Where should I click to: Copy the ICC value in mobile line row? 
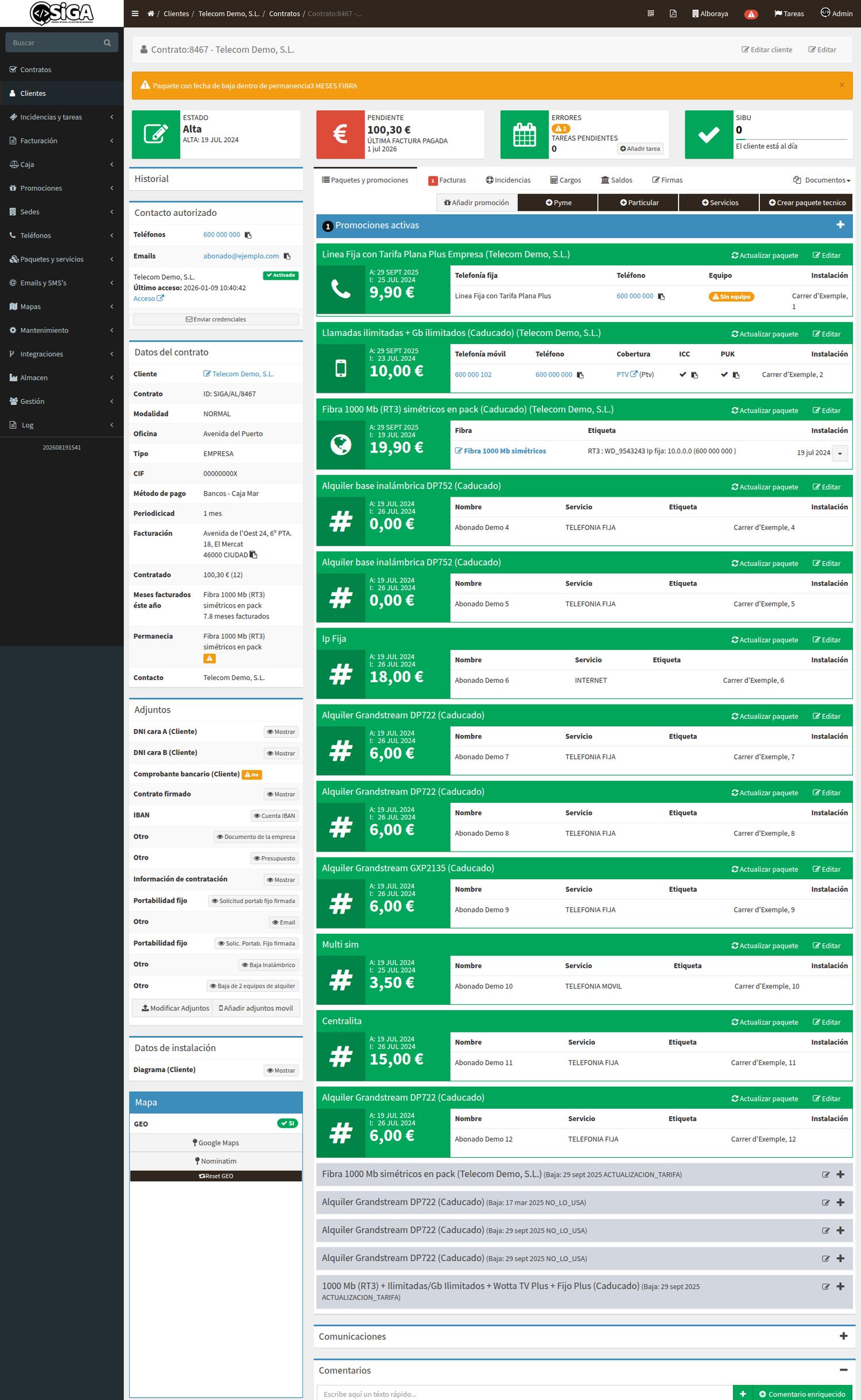pos(695,375)
